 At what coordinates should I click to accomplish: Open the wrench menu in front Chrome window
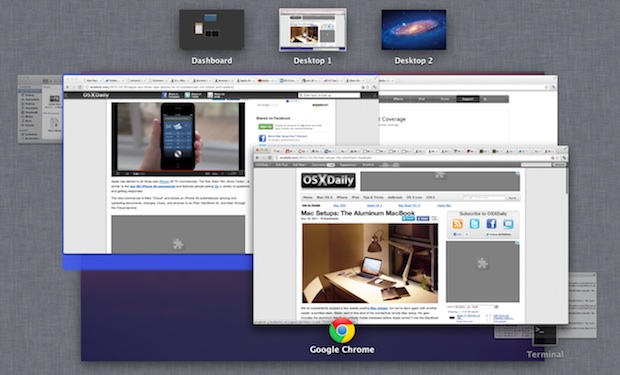(564, 157)
